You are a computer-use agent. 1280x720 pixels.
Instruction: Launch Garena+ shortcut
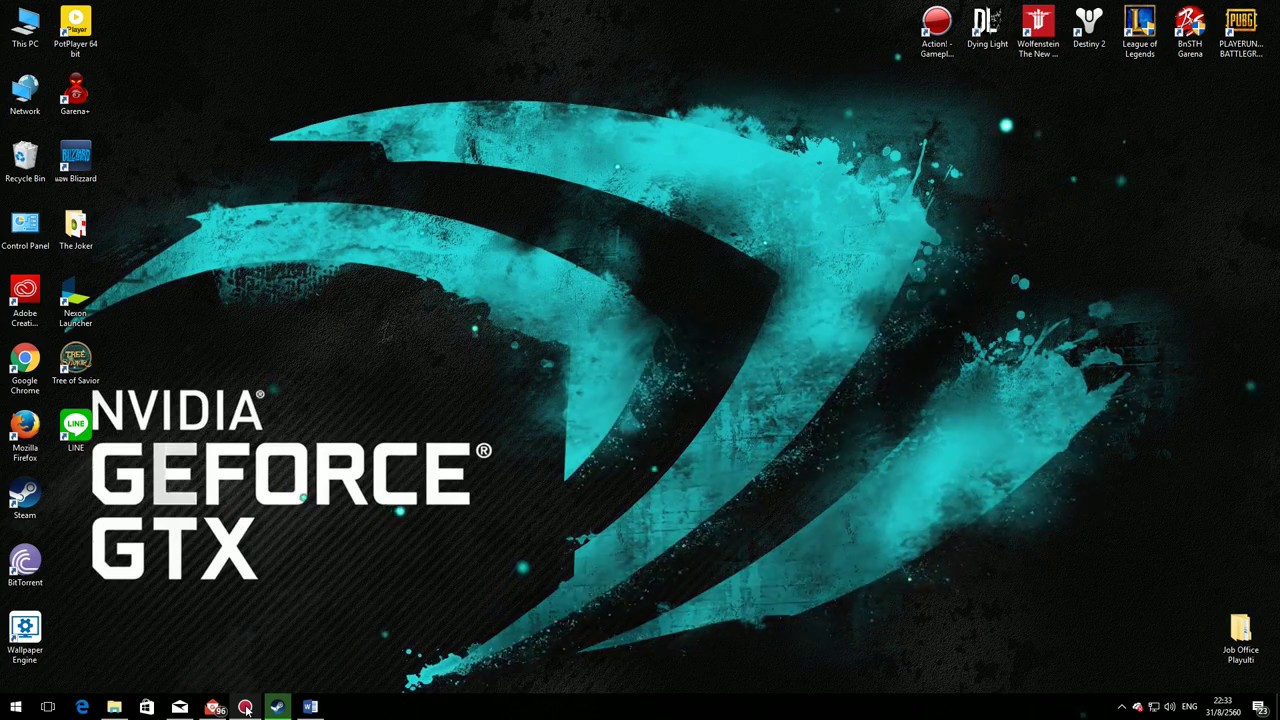coord(75,96)
